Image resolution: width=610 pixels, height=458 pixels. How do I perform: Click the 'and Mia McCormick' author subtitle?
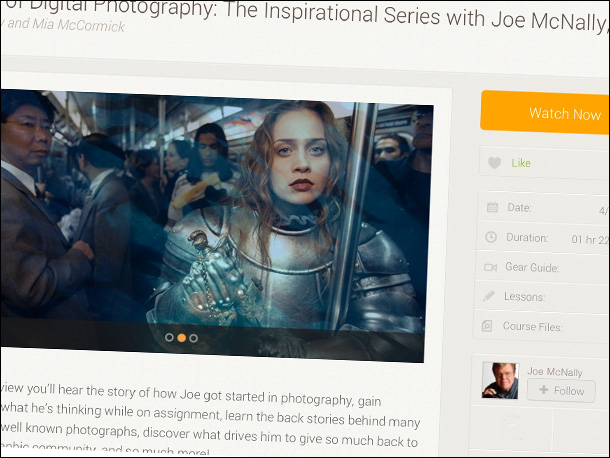[x=66, y=25]
